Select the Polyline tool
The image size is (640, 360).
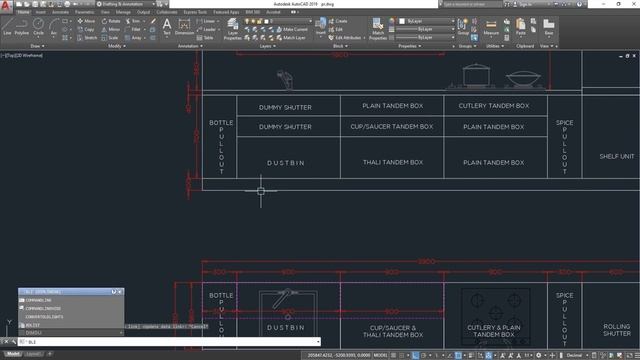tap(22, 27)
